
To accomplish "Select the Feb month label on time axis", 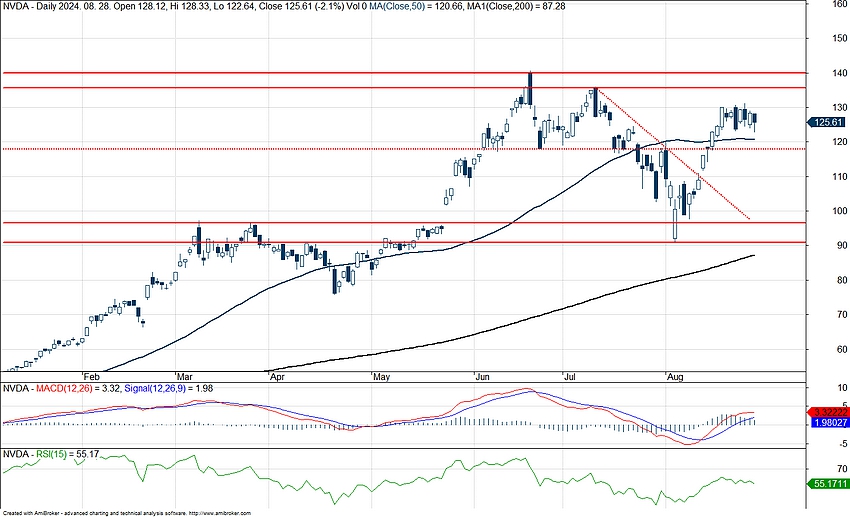I will click(92, 377).
